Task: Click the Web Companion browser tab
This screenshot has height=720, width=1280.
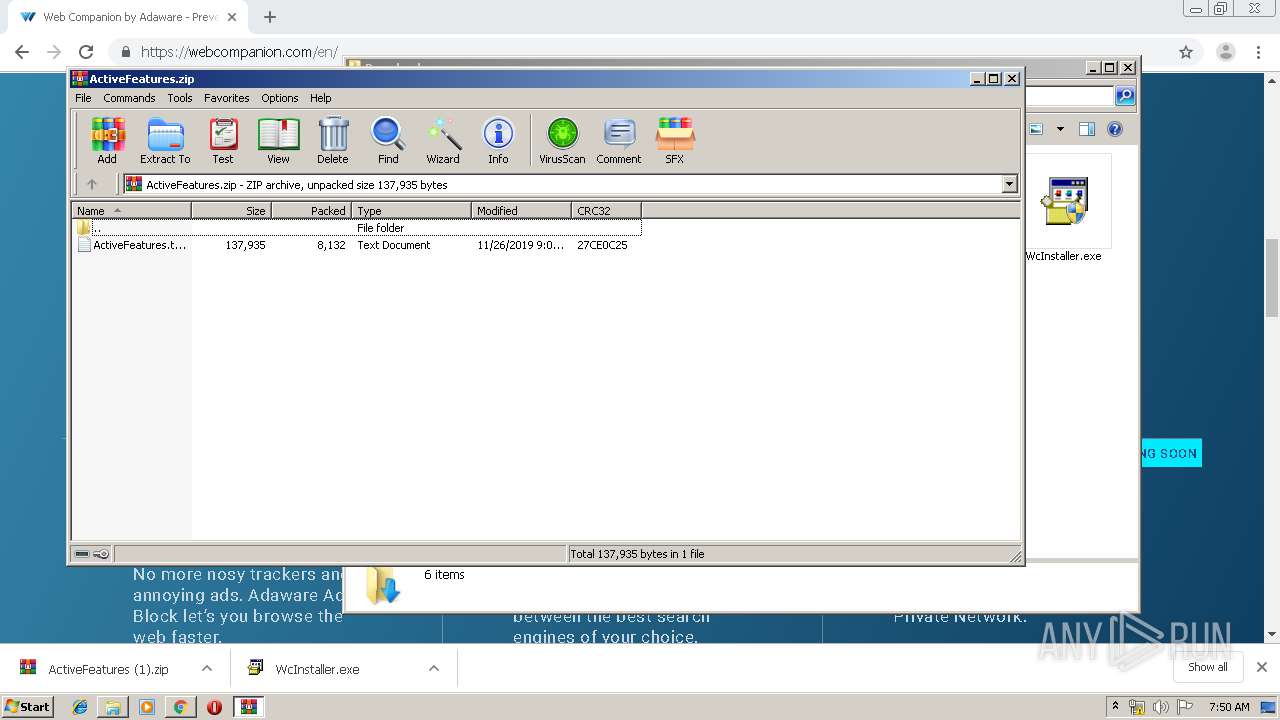Action: 130,17
